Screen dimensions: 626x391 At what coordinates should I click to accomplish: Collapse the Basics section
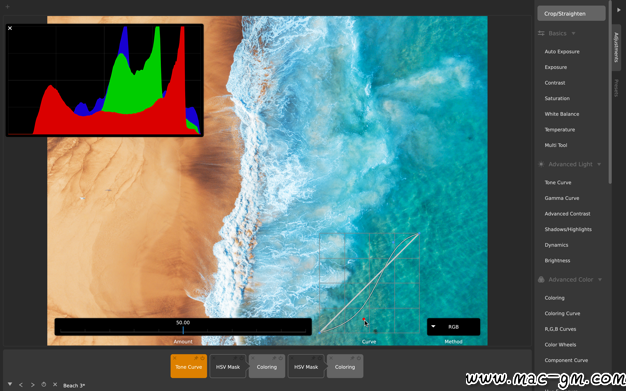click(x=573, y=34)
